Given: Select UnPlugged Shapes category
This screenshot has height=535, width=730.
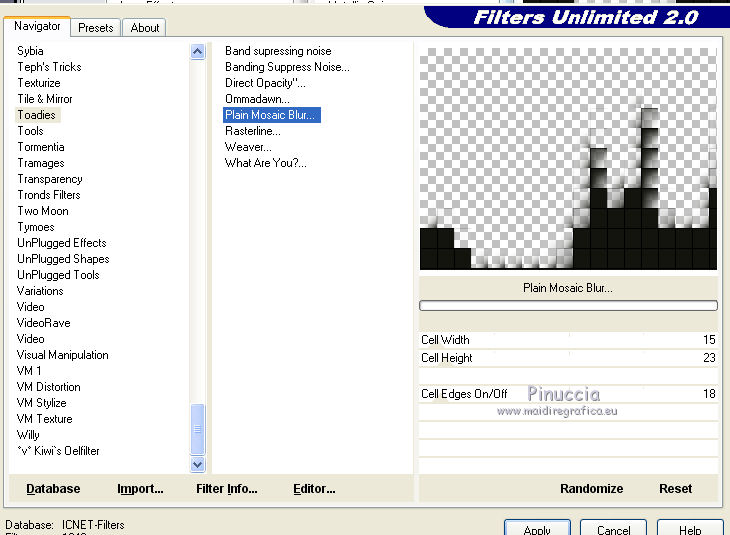Looking at the screenshot, I should 63,259.
